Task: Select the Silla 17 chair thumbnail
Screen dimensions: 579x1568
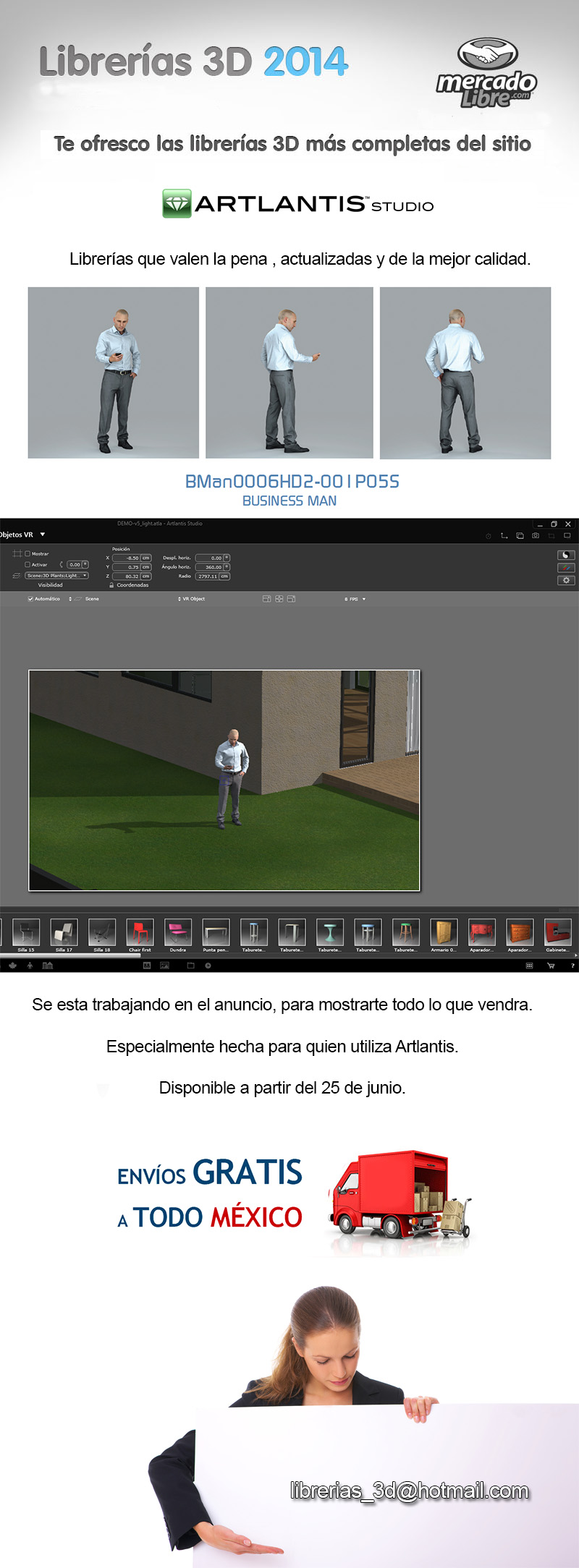Action: [x=64, y=932]
